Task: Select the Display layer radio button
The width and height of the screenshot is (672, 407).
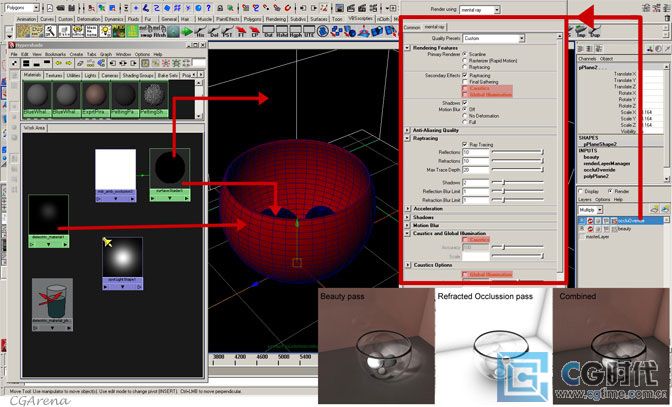Action: click(581, 191)
